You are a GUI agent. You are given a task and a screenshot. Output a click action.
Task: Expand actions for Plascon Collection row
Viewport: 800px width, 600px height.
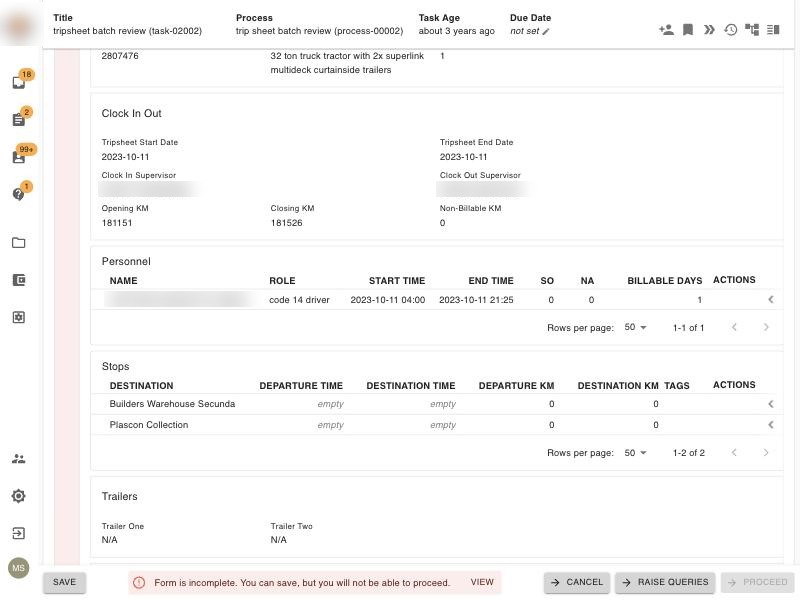[x=770, y=425]
